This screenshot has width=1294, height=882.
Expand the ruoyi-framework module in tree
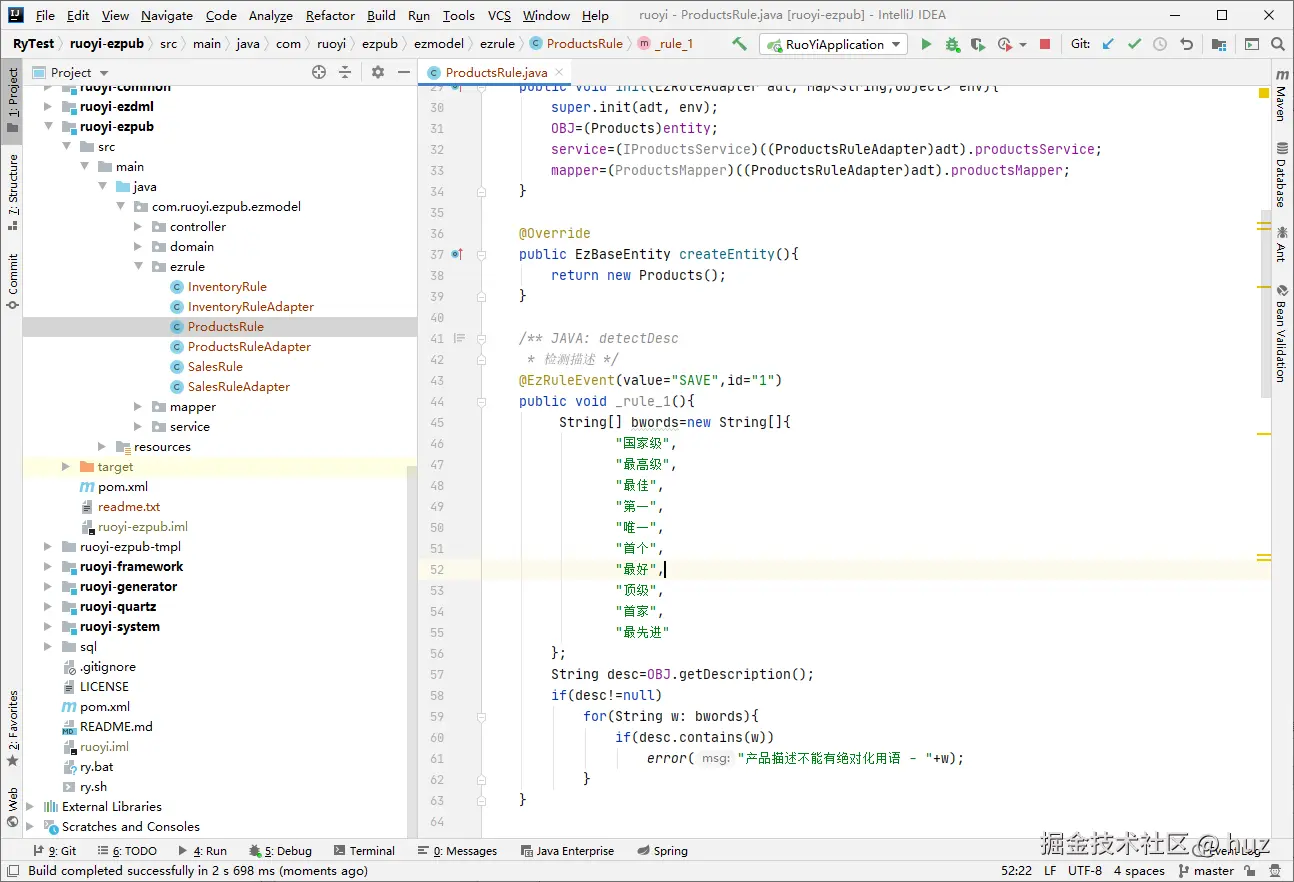click(48, 567)
